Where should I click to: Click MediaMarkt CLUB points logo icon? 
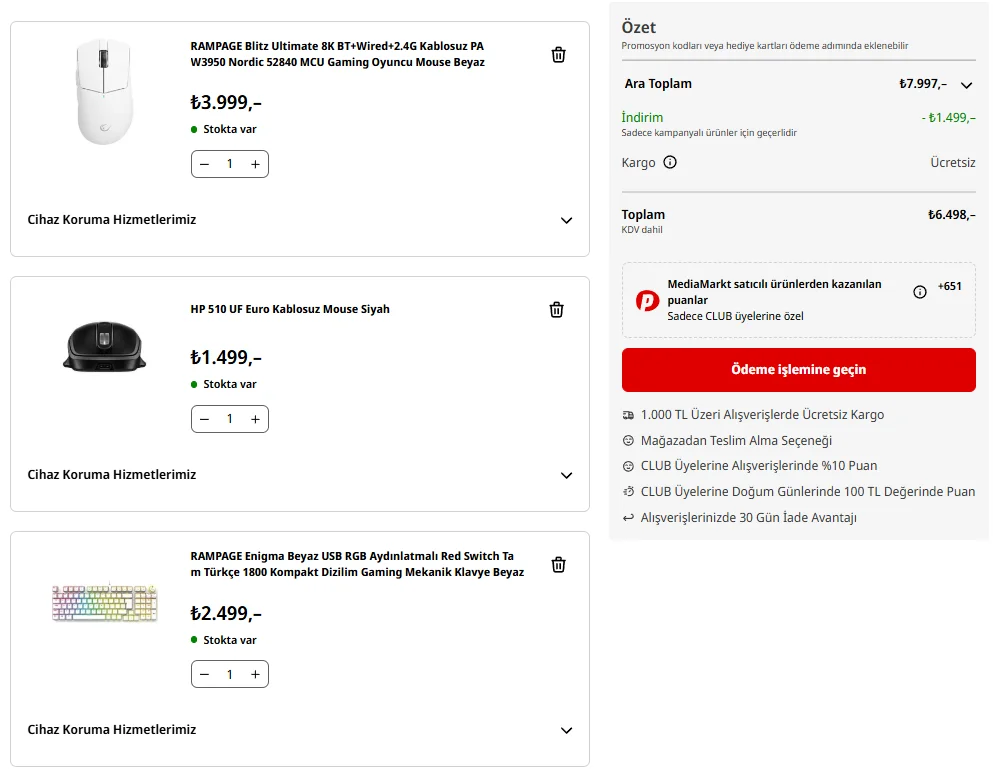647,300
